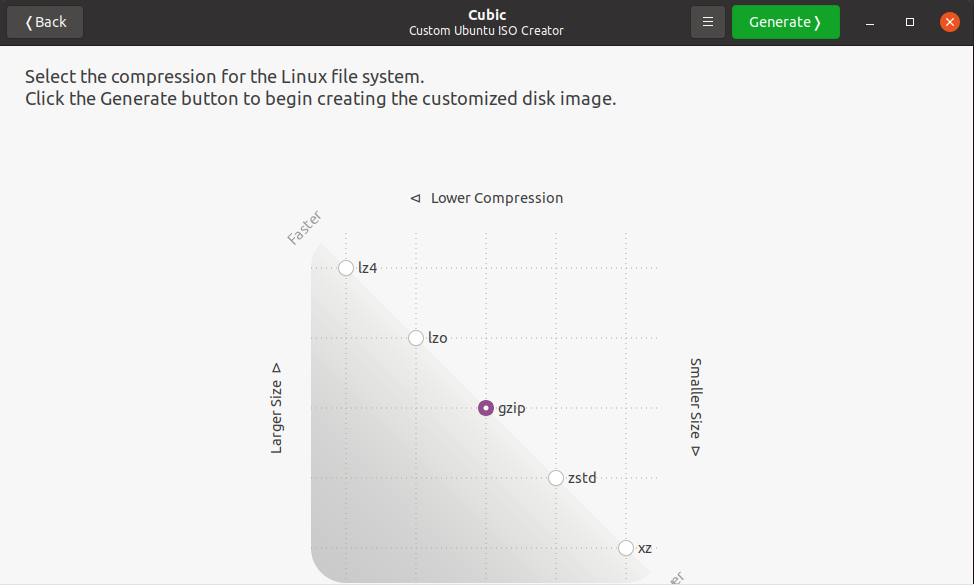Select the gzip radio button
Screen dimensions: 974x586
pyautogui.click(x=486, y=408)
